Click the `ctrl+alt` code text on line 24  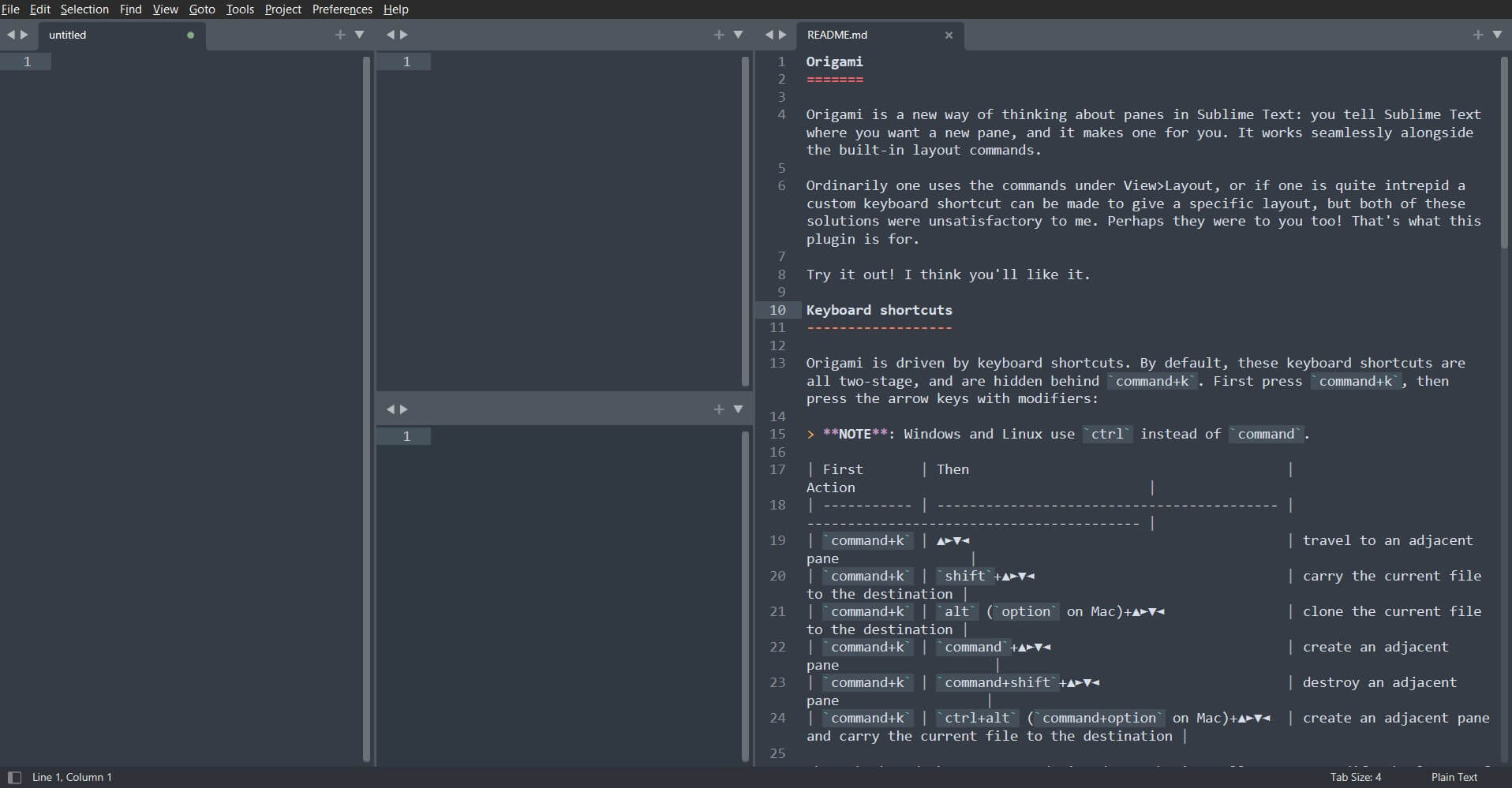977,718
